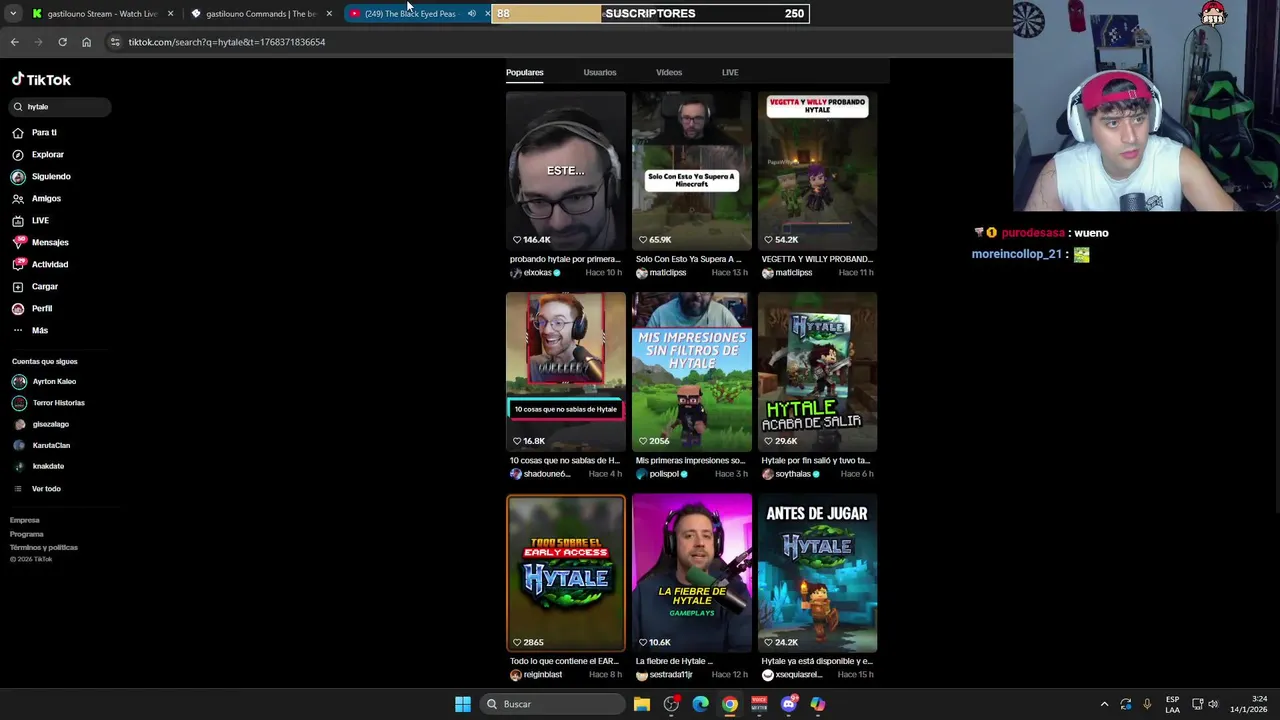Open TODO SOBRE EL EARLY ACCESS video
The width and height of the screenshot is (1280, 720).
point(566,573)
